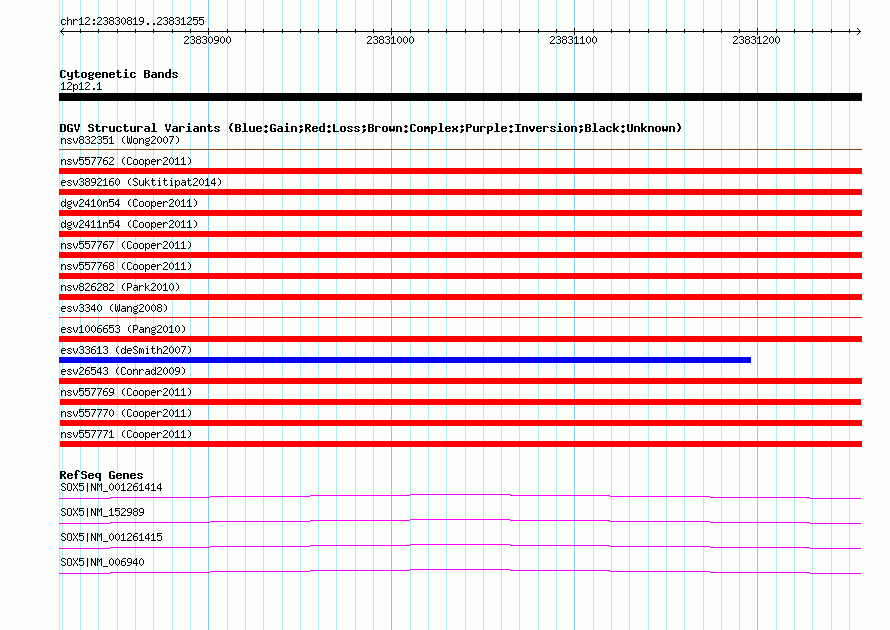Click the blue gain bar under esv33613
This screenshot has height=630, width=890.
coord(405,360)
